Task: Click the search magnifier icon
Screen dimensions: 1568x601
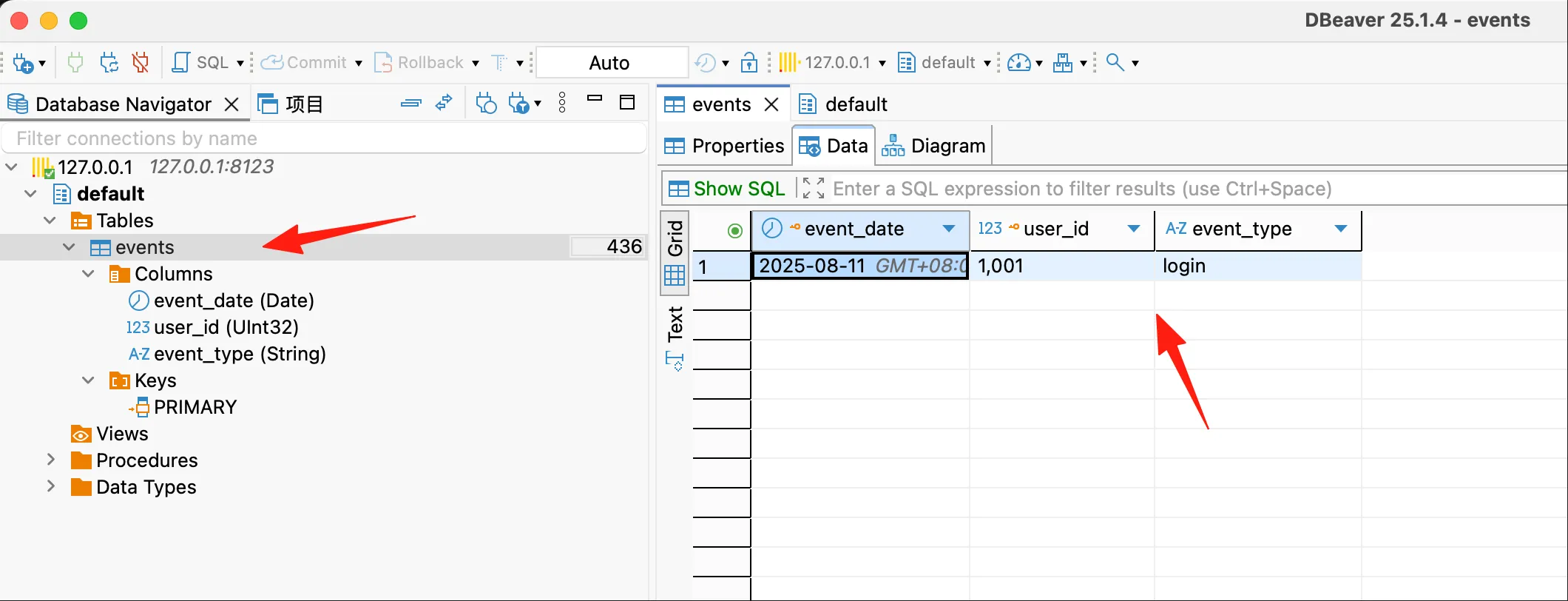Action: pos(1115,63)
